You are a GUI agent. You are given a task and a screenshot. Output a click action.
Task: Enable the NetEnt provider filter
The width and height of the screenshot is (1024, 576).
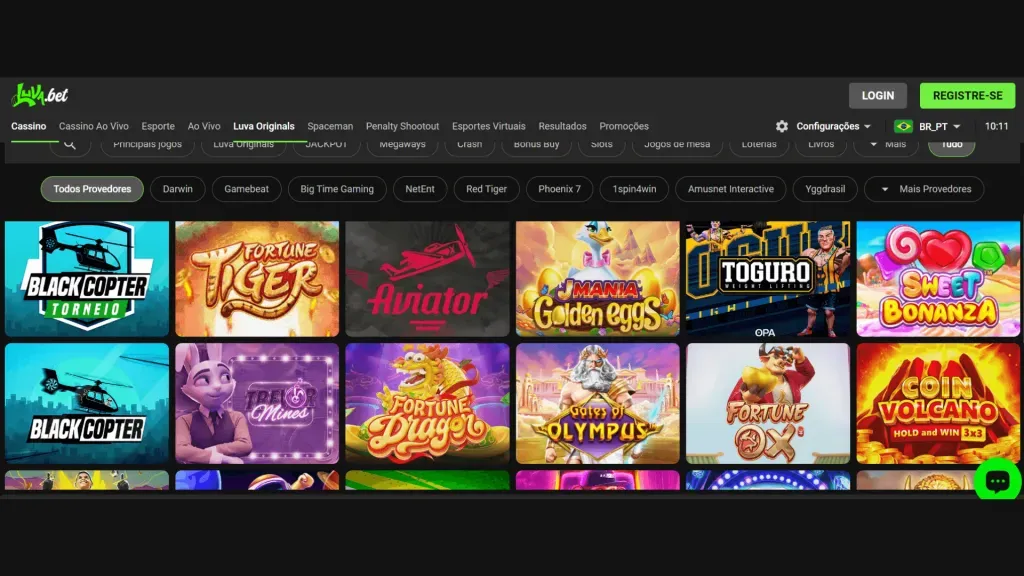tap(419, 188)
